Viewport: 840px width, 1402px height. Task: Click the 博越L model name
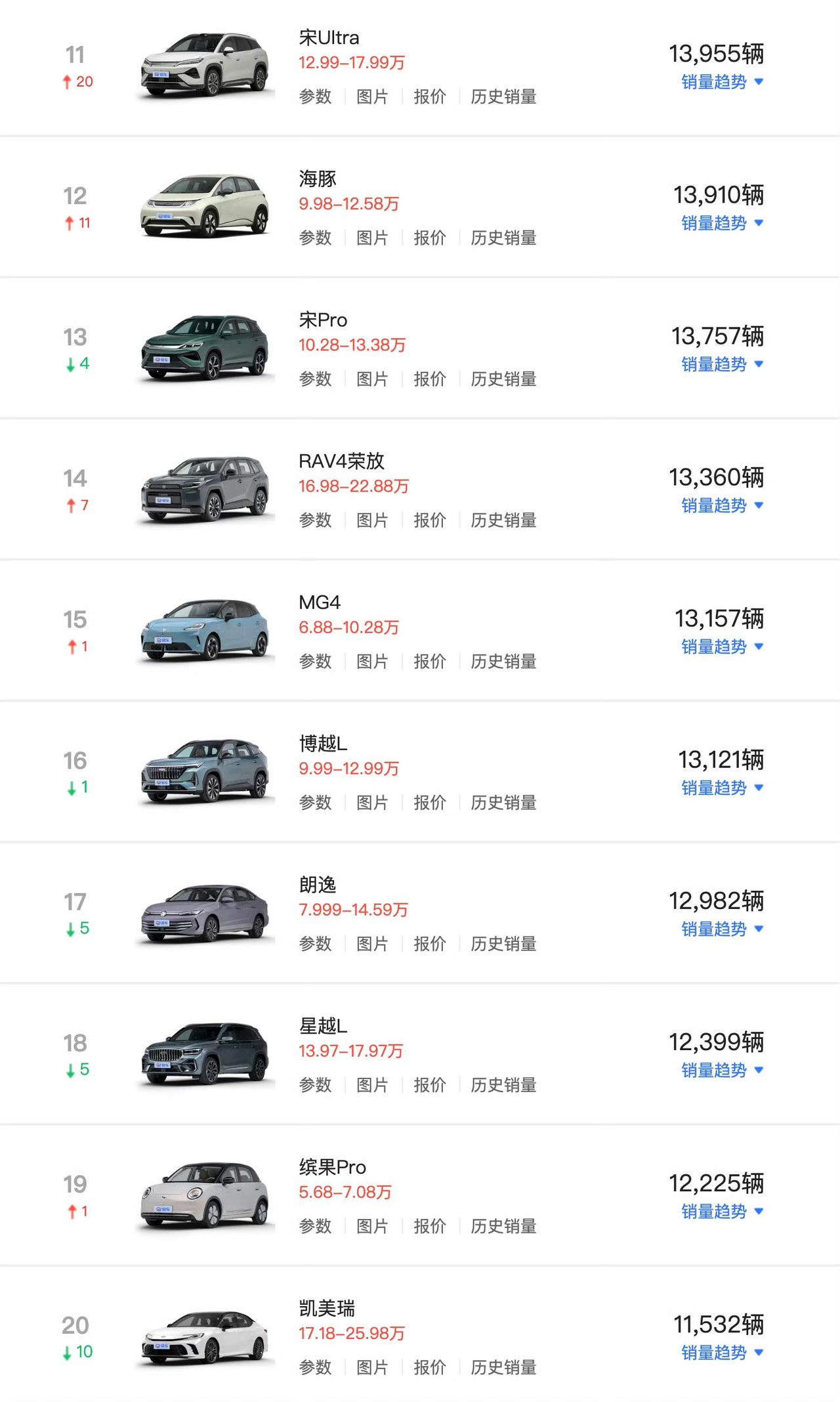pyautogui.click(x=323, y=744)
